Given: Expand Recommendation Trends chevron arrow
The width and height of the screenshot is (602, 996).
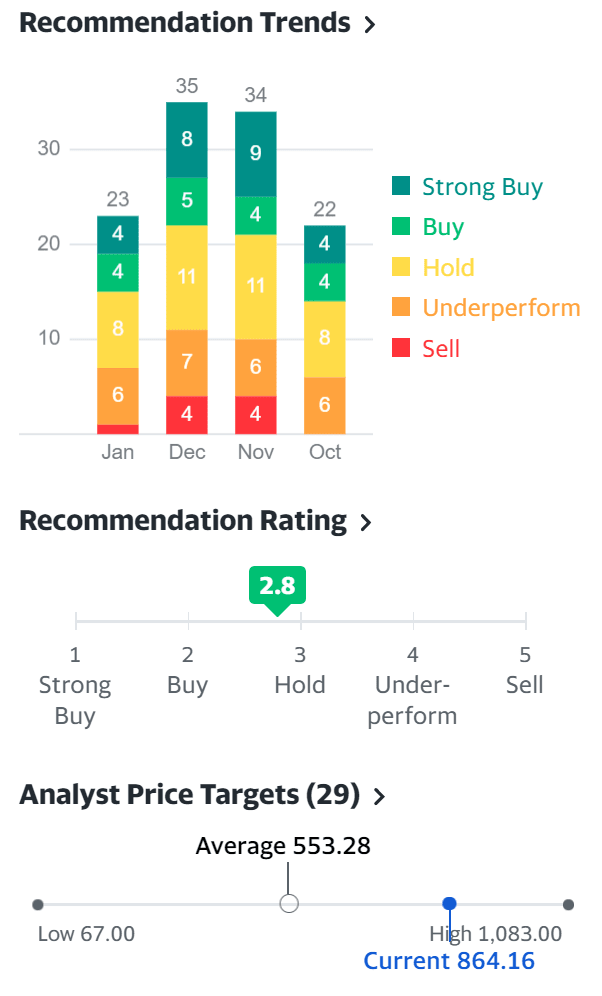Looking at the screenshot, I should pos(370,25).
